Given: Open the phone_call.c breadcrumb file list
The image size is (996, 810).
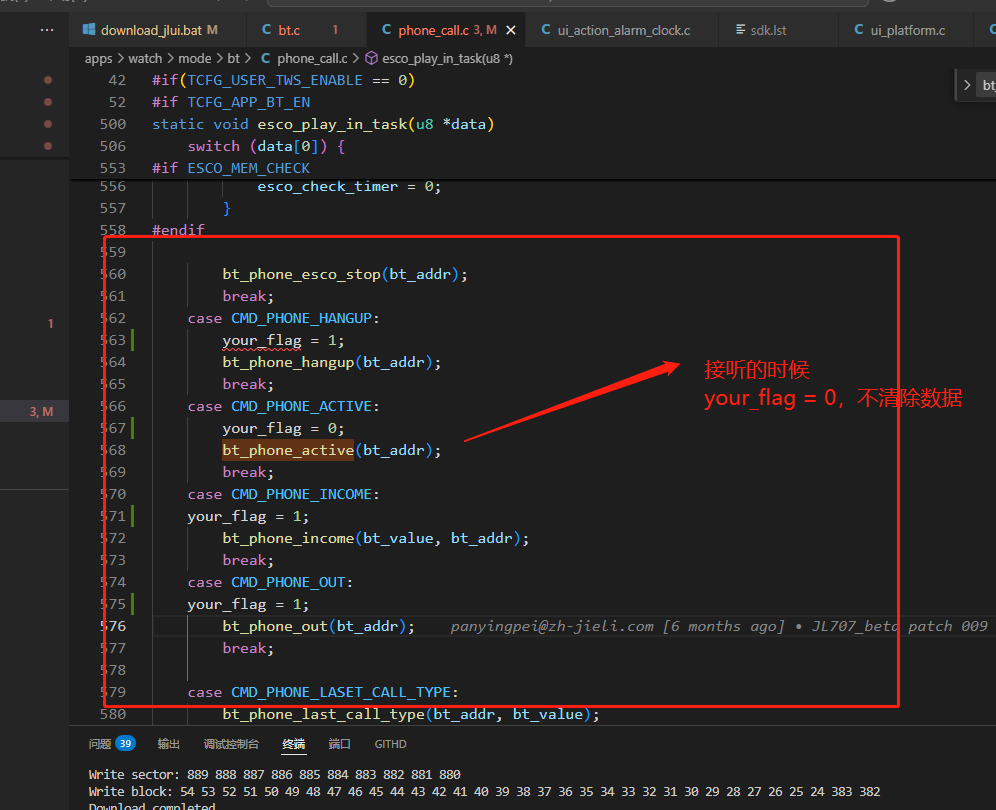Looking at the screenshot, I should point(312,58).
